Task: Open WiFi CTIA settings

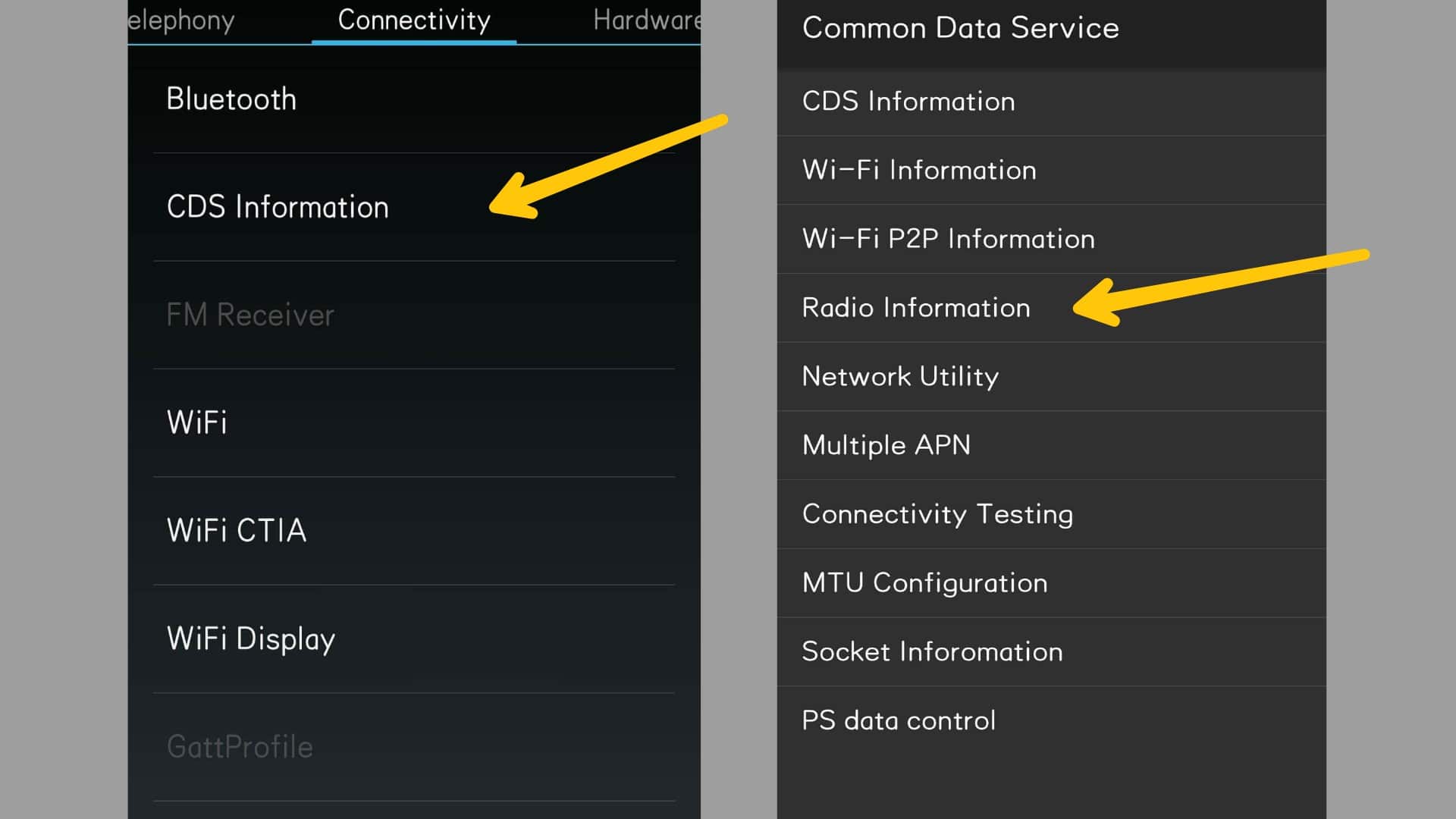Action: point(236,530)
